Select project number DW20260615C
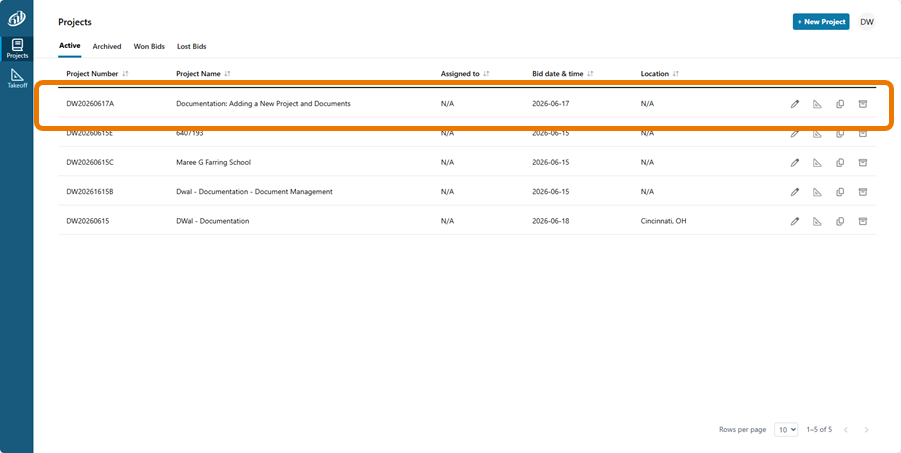 90,163
